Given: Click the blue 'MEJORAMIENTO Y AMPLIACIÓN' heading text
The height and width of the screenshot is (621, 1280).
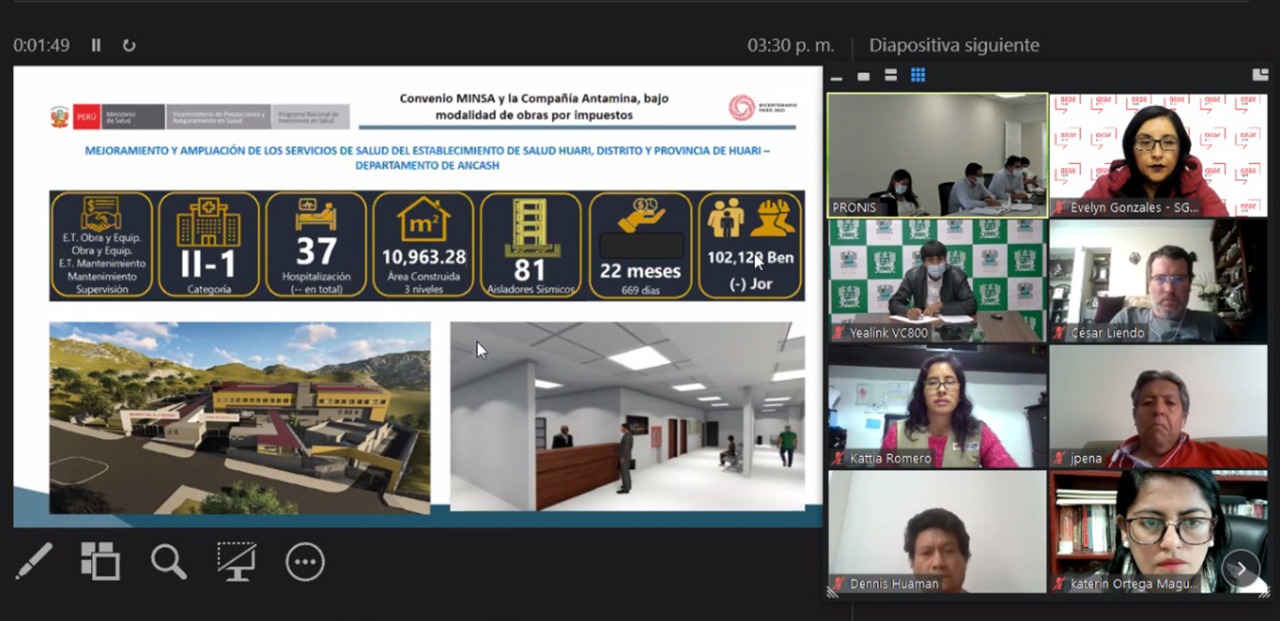Looking at the screenshot, I should [427, 158].
